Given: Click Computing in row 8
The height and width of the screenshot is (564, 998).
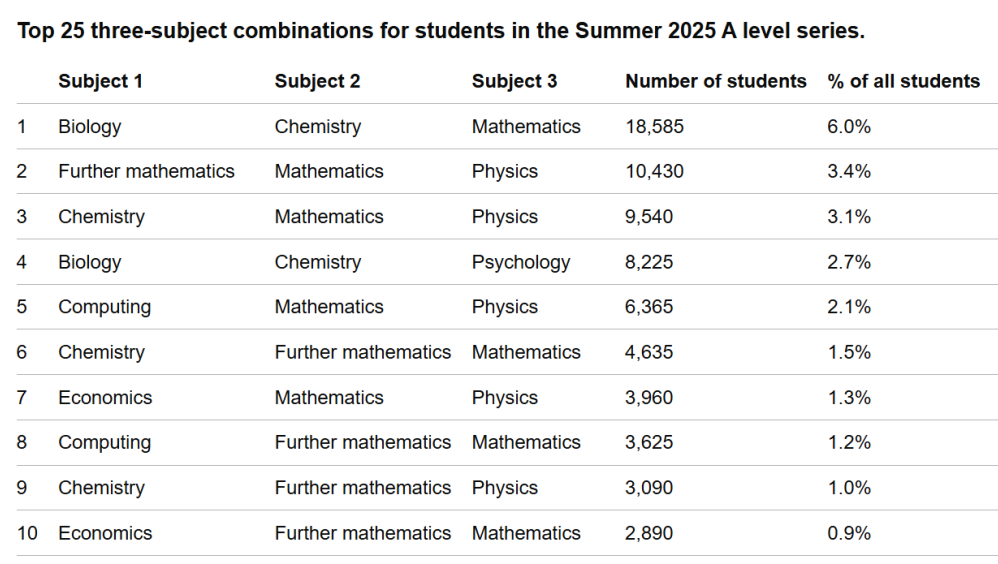Looking at the screenshot, I should 104,442.
